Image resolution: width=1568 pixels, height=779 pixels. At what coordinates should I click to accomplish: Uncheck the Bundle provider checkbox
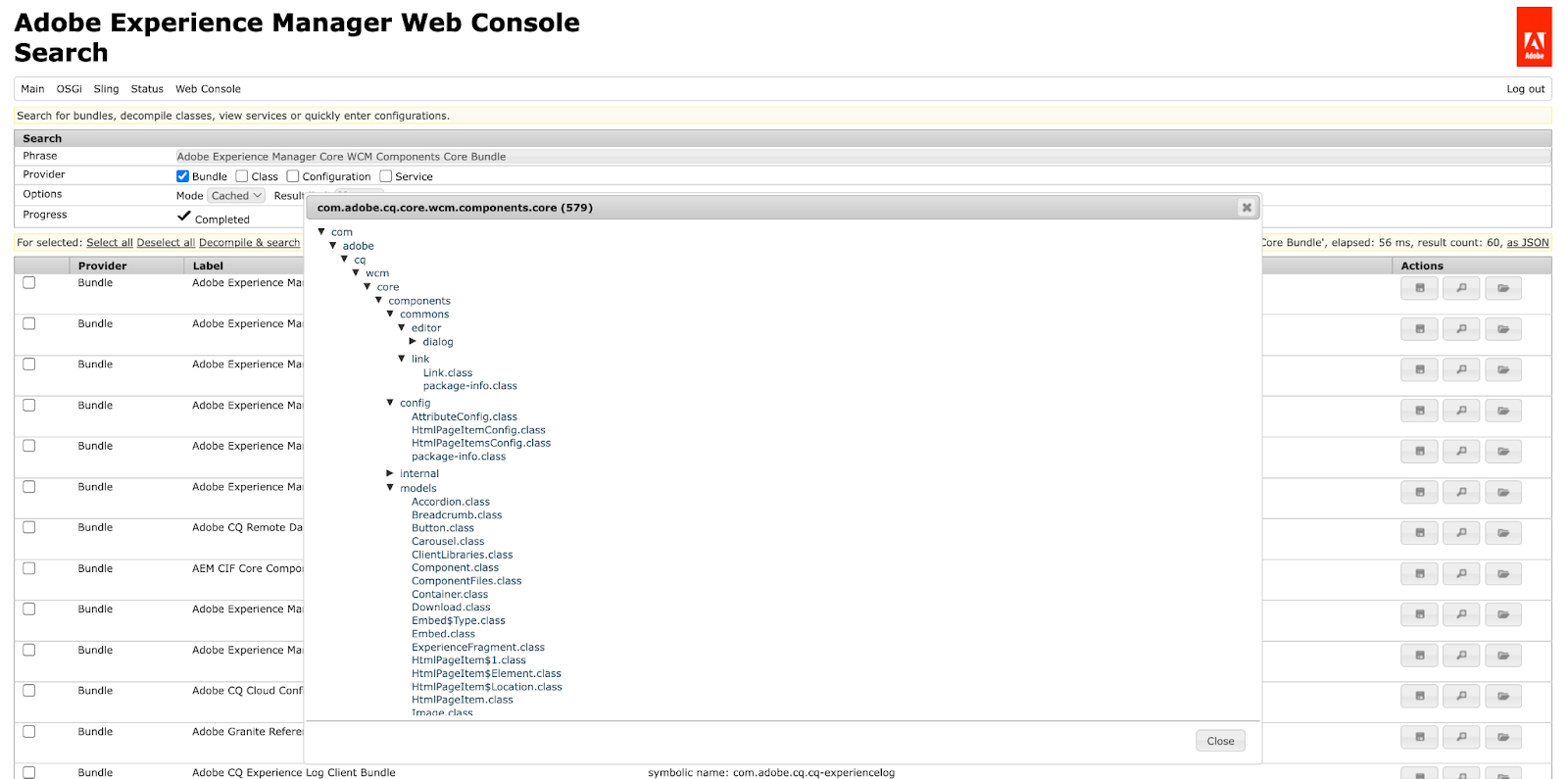(182, 176)
